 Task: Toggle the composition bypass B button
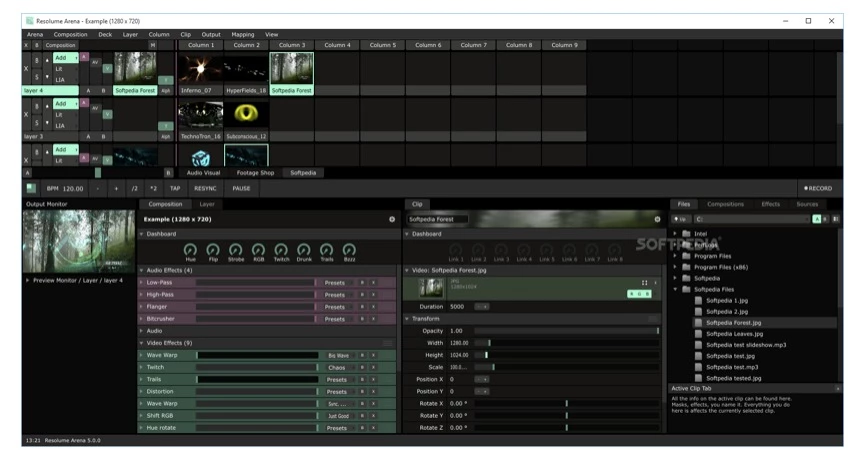(37, 45)
